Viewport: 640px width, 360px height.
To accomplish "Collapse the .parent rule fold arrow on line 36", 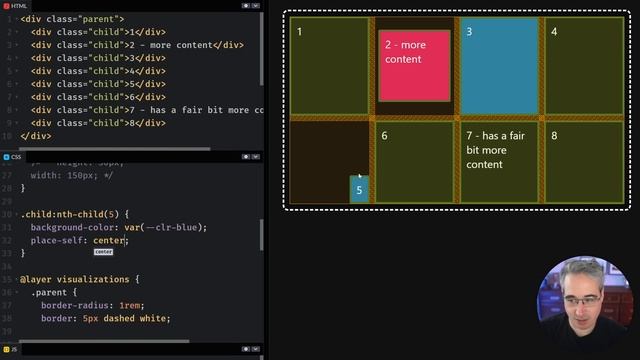I will (x=17, y=293).
